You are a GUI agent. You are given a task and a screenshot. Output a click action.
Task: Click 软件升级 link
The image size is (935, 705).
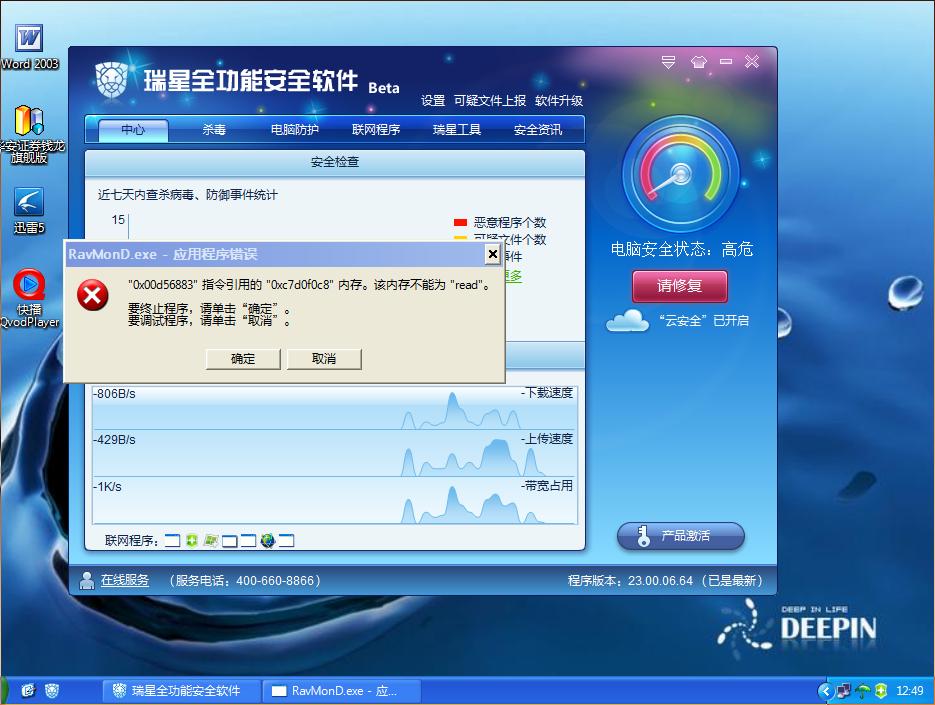(x=559, y=100)
